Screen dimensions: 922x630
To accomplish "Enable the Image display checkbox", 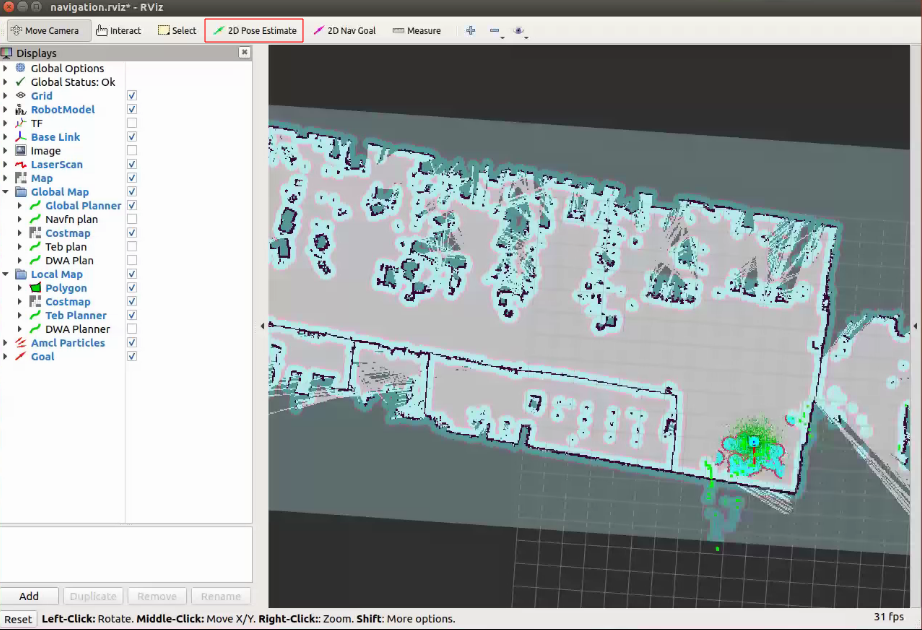I will click(x=132, y=151).
